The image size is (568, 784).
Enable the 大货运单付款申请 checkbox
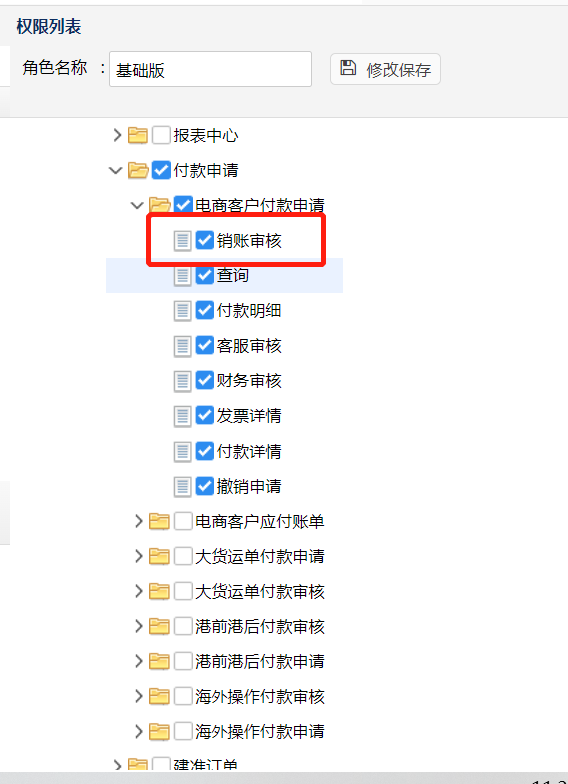pos(183,556)
